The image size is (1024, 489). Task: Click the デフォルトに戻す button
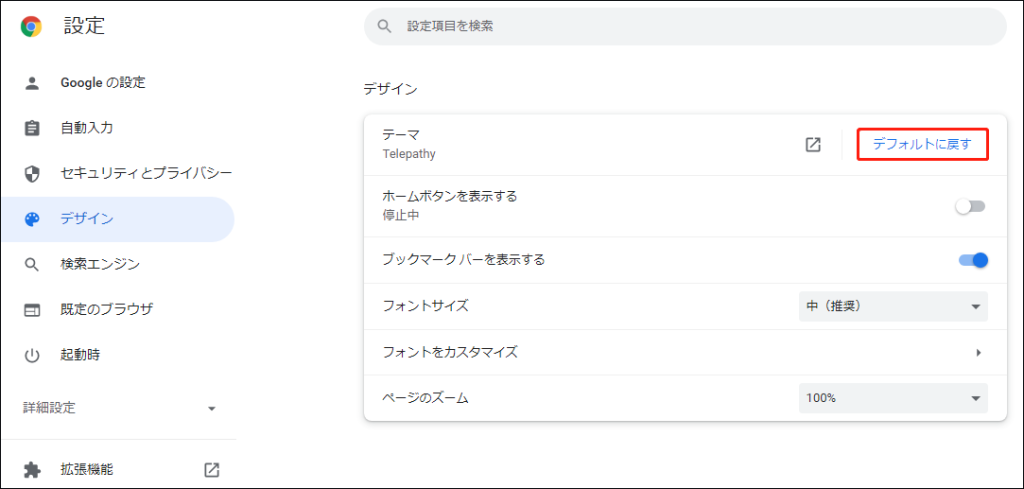pos(922,145)
